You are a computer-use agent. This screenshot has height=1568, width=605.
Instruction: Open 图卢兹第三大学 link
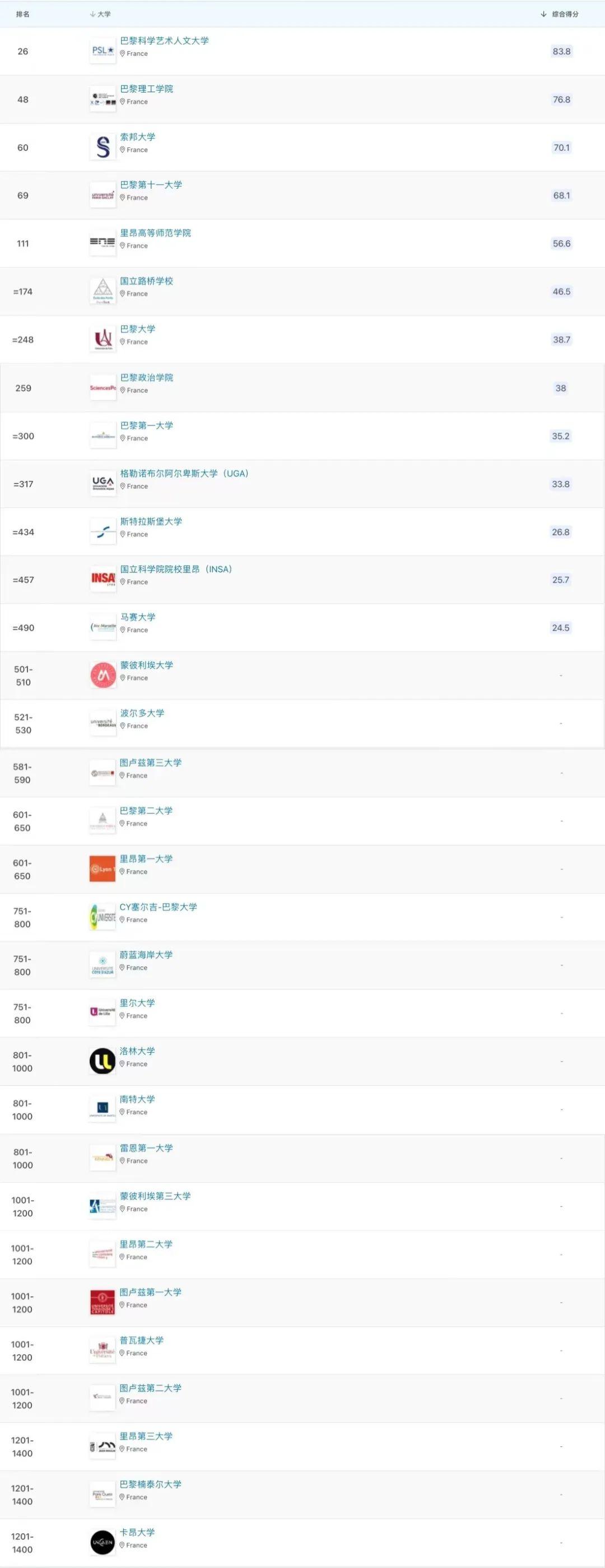[x=151, y=762]
